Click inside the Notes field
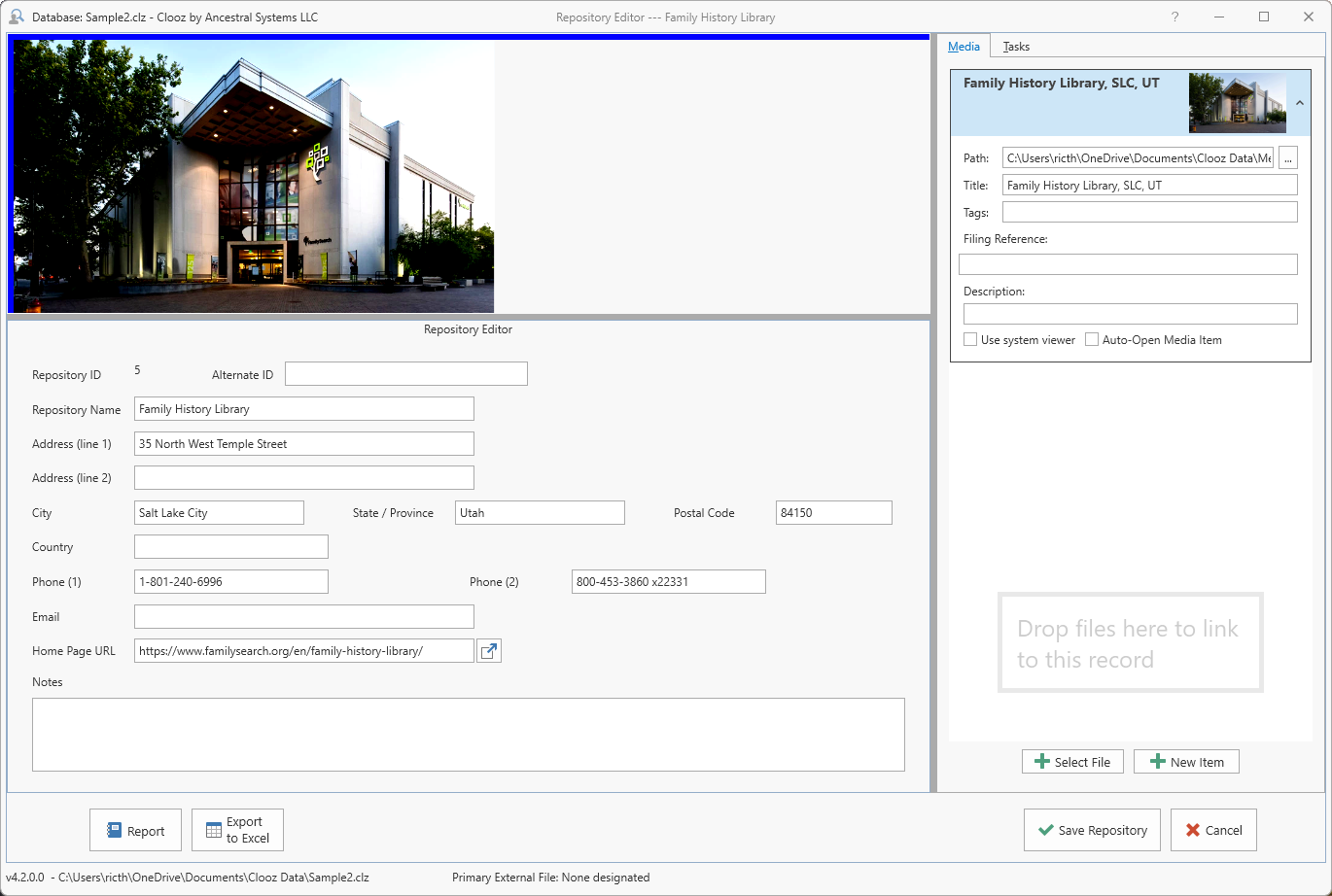This screenshot has height=896, width=1332. click(x=469, y=735)
